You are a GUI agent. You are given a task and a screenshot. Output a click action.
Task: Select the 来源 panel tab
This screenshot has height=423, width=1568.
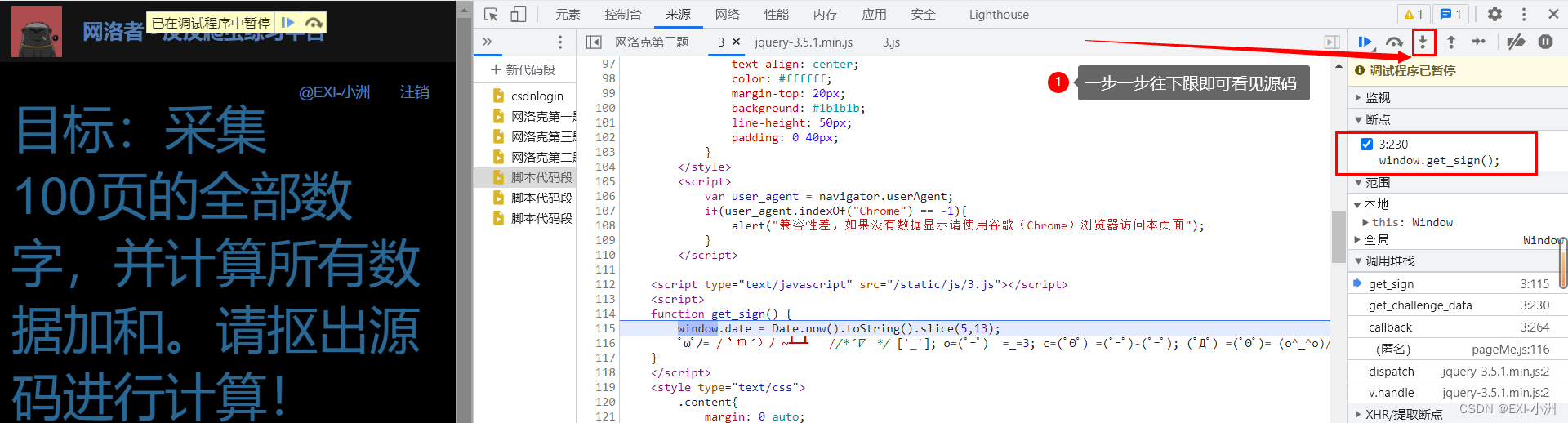(678, 14)
